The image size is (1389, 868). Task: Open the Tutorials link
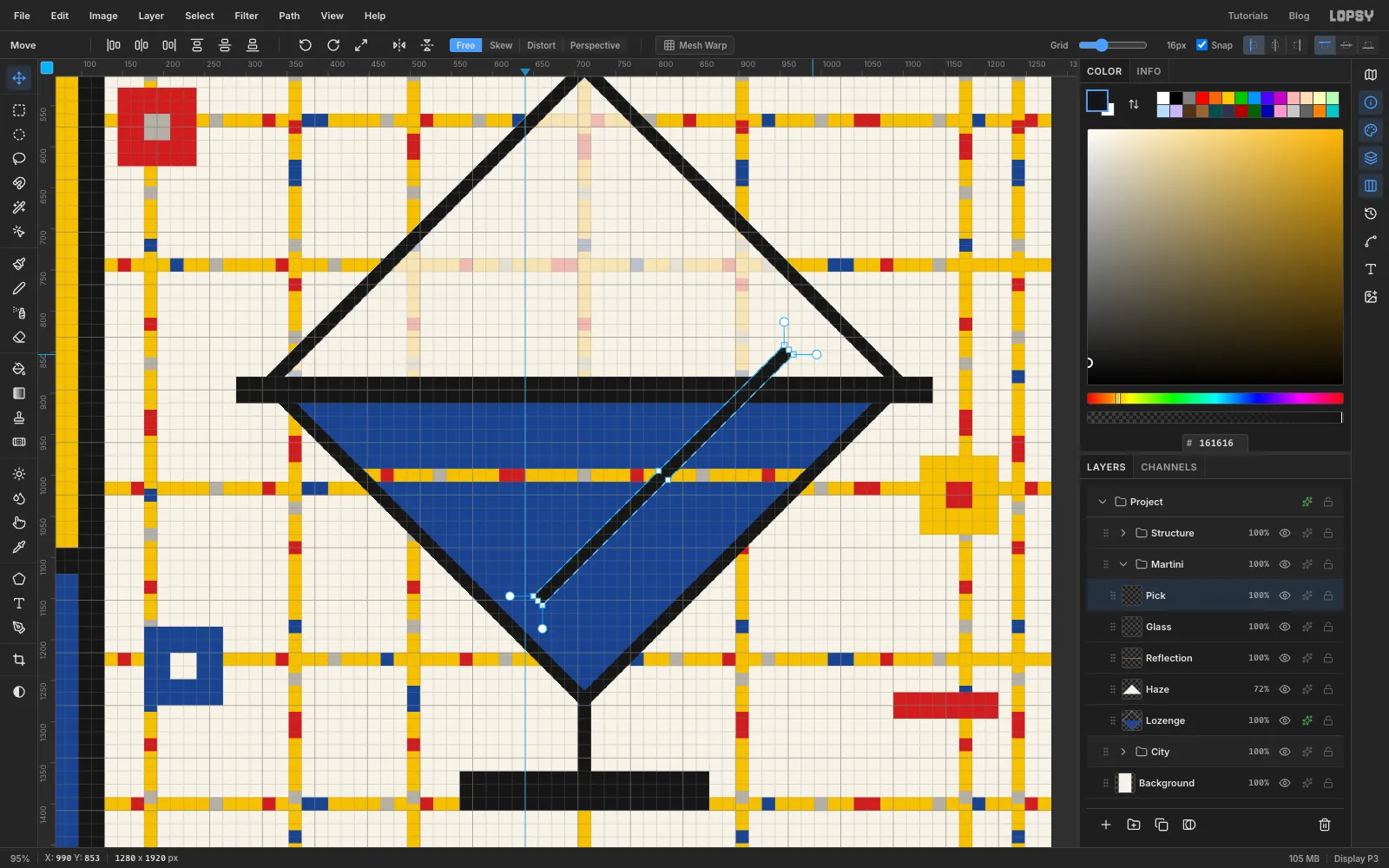pos(1247,16)
